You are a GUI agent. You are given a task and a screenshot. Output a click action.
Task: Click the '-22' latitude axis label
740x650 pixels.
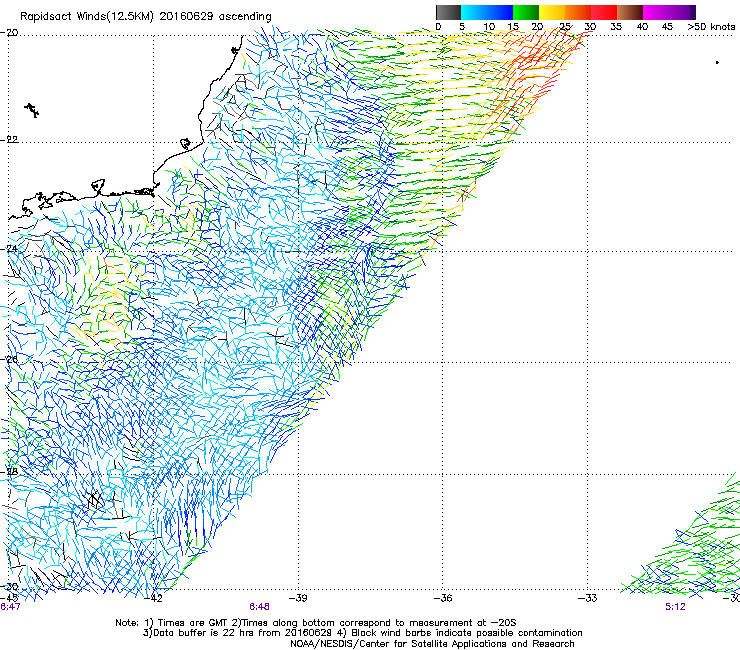click(x=10, y=140)
